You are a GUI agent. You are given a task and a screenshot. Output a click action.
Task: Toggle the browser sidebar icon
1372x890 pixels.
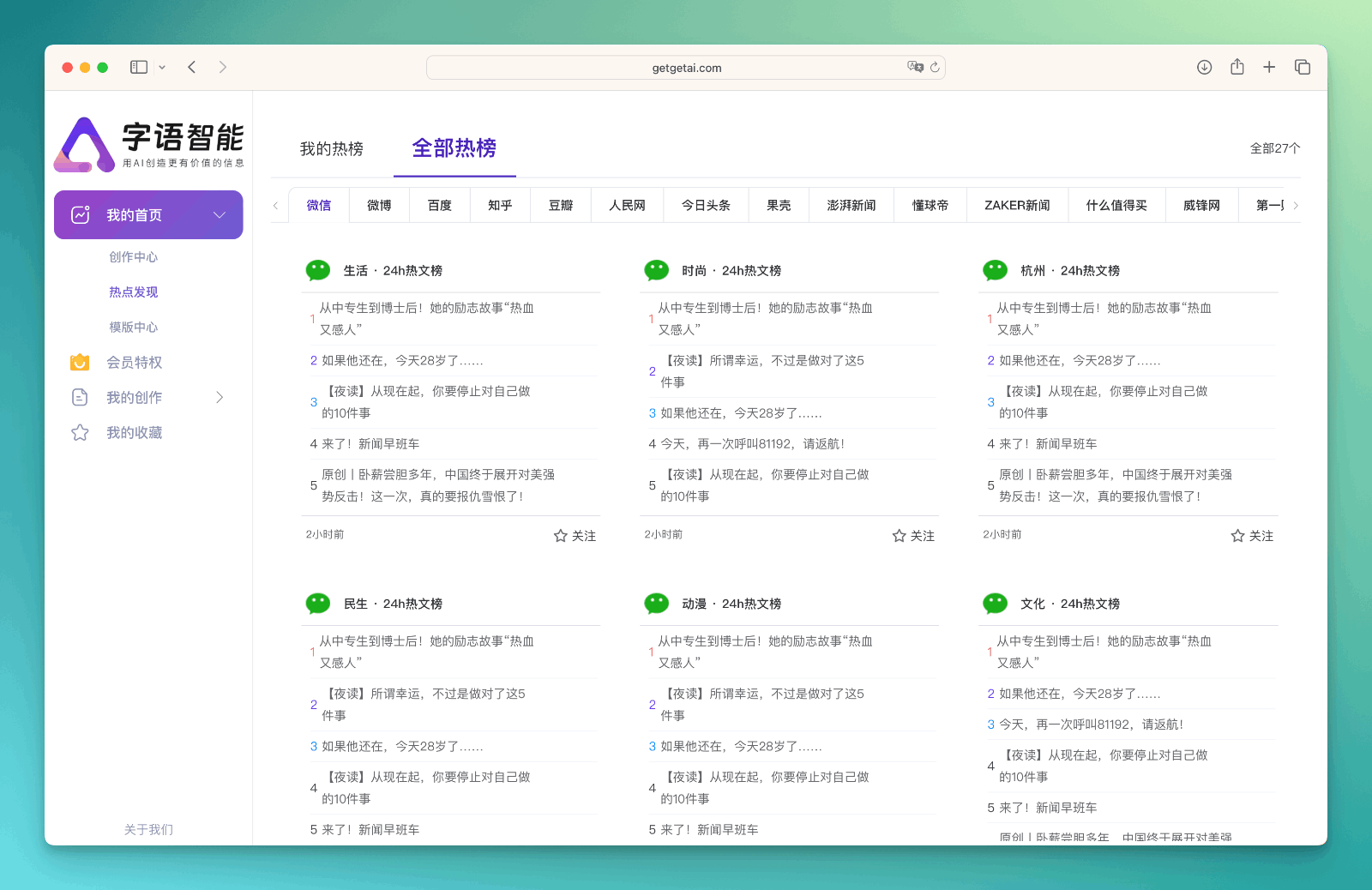(x=138, y=66)
